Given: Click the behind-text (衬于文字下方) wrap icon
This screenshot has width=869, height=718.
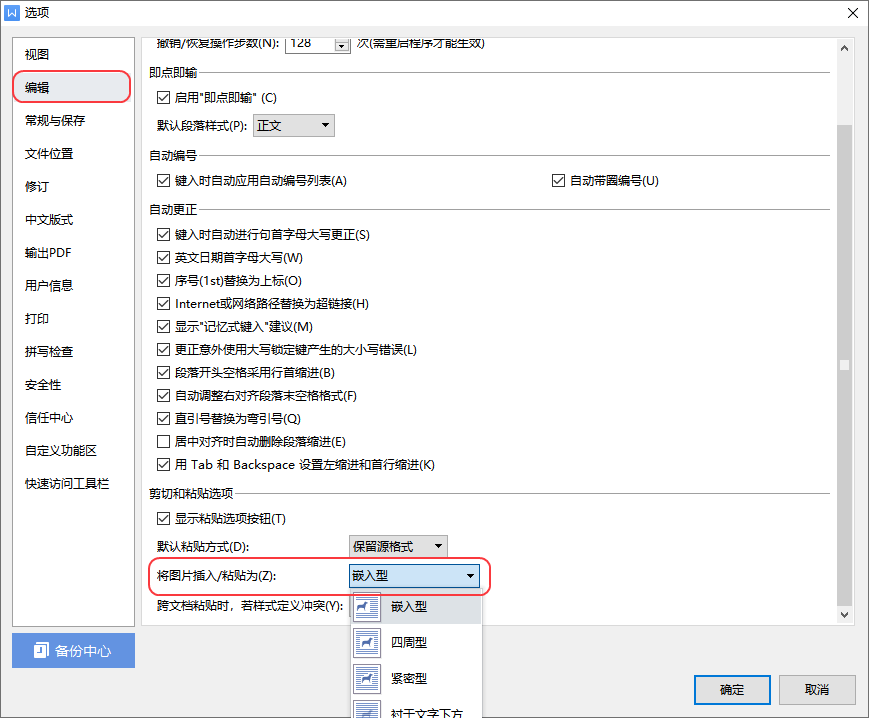Looking at the screenshot, I should pos(367,710).
